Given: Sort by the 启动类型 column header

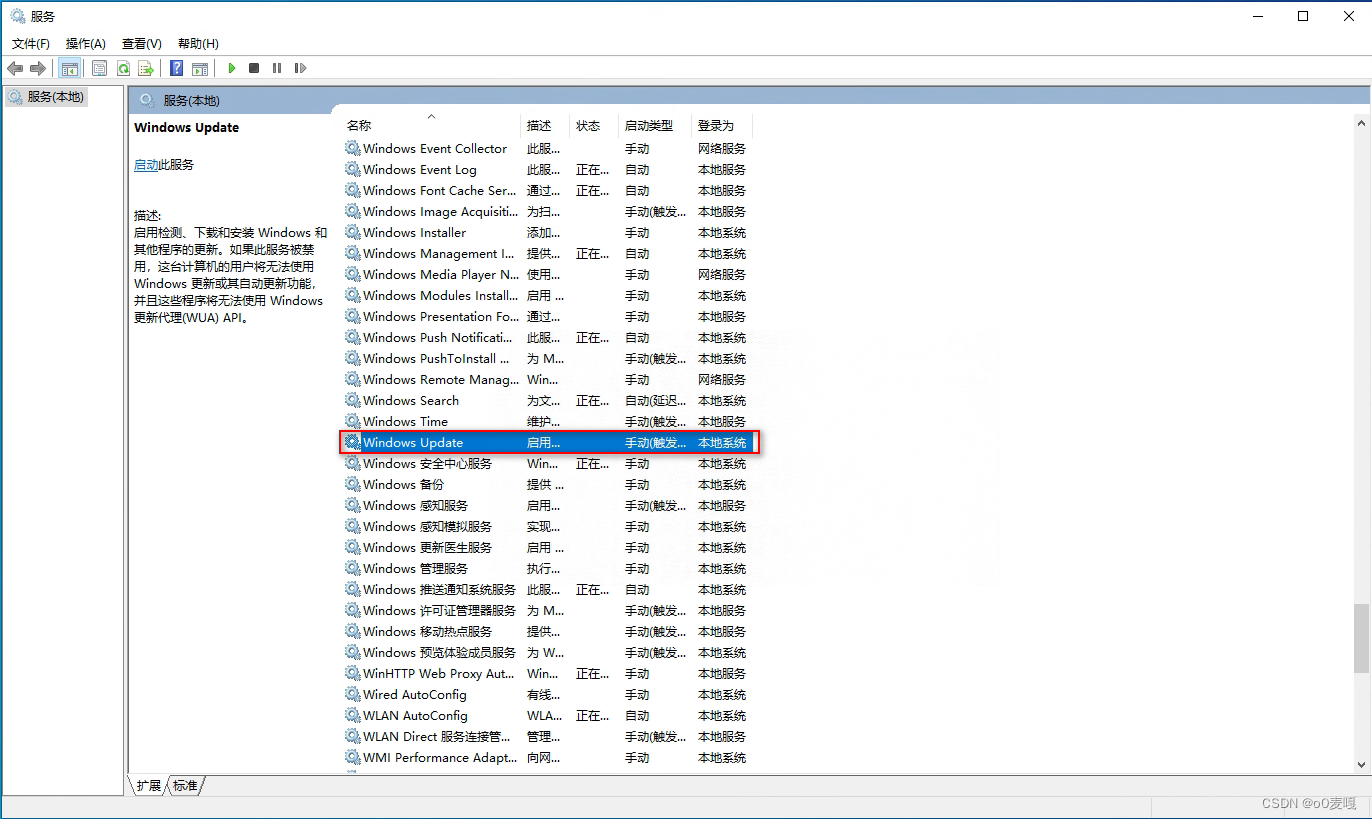Looking at the screenshot, I should (x=655, y=125).
